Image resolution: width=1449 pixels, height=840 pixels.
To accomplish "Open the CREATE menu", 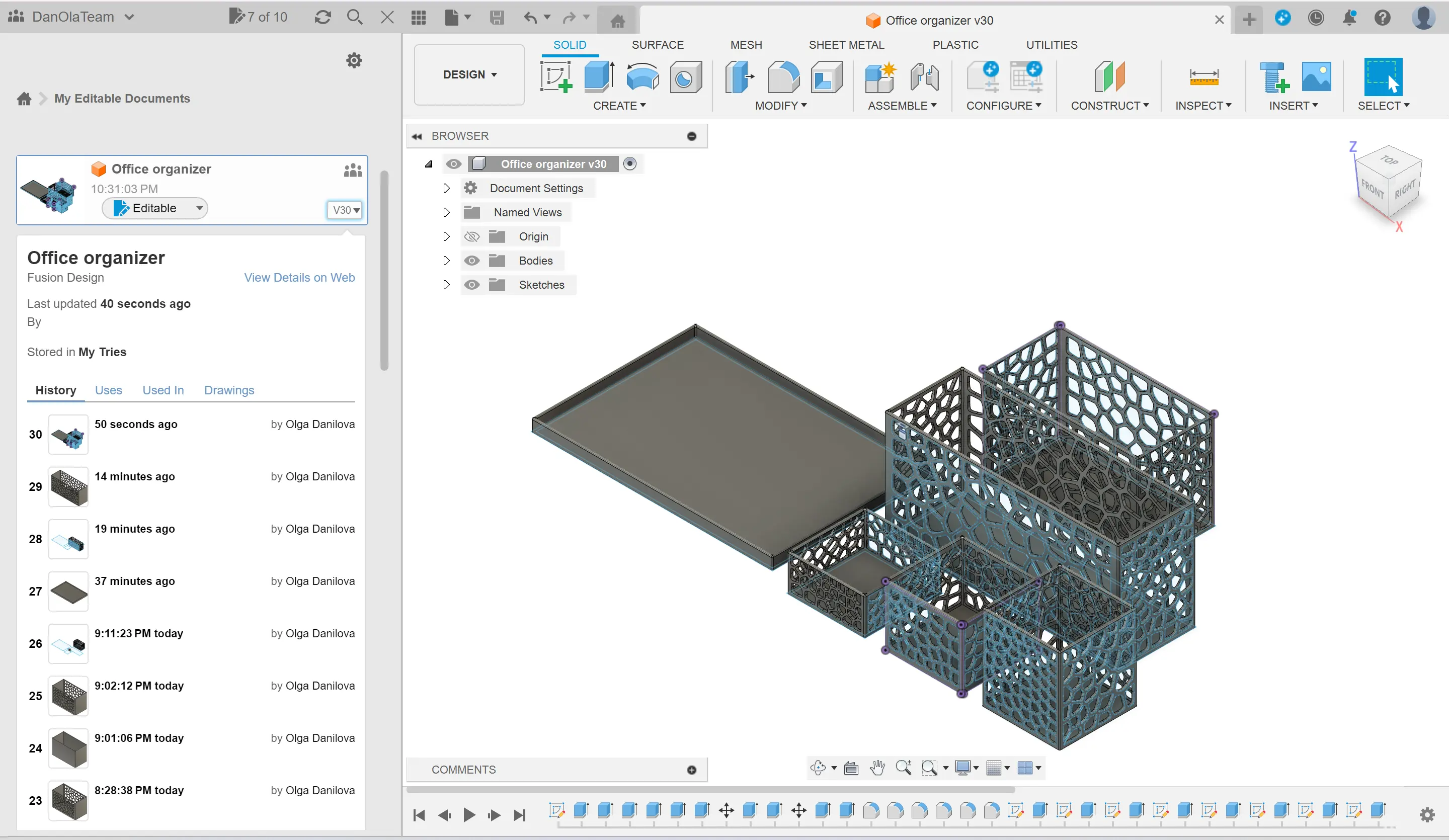I will click(619, 106).
